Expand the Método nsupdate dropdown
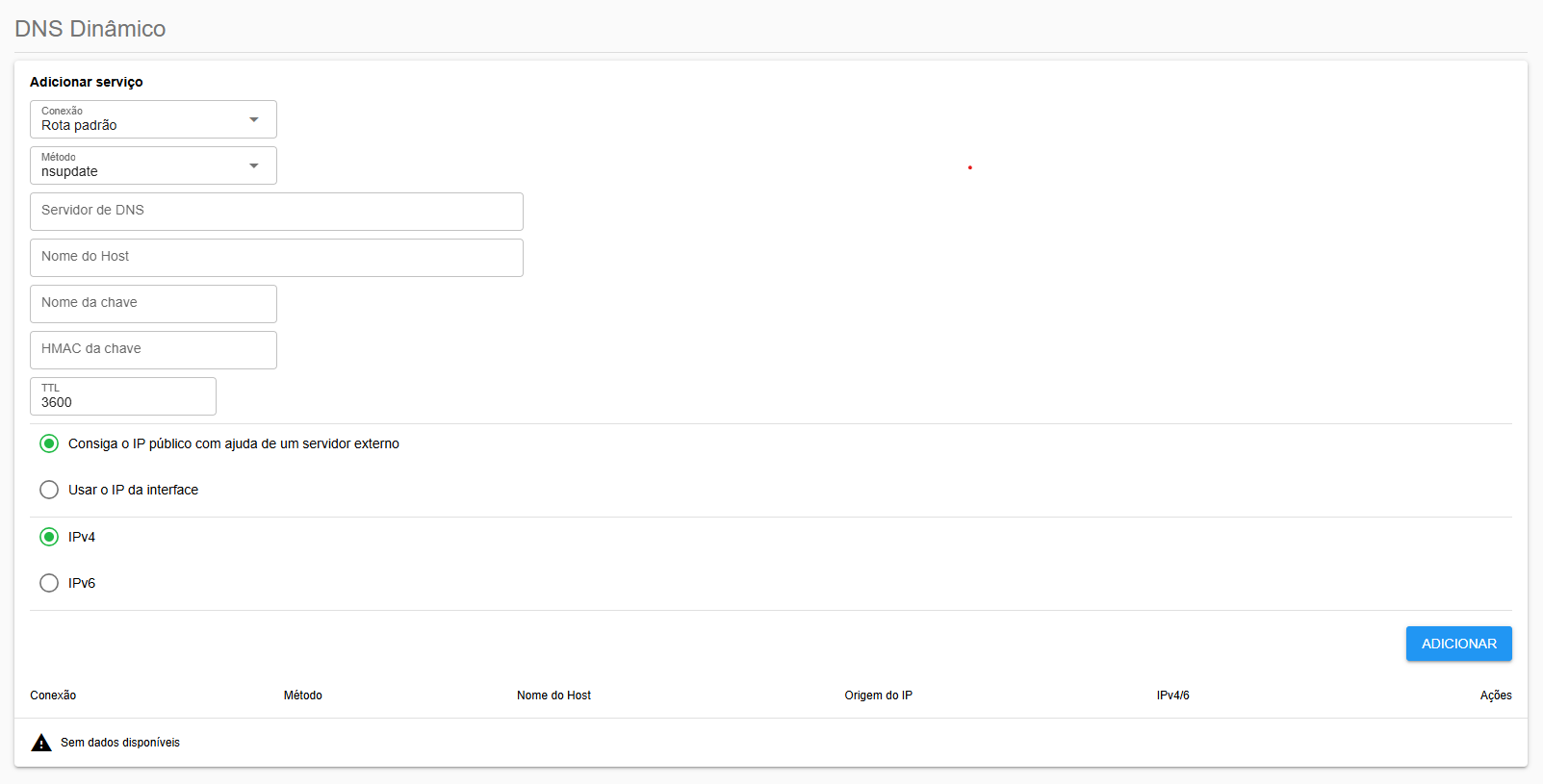The width and height of the screenshot is (1543, 784). click(153, 165)
